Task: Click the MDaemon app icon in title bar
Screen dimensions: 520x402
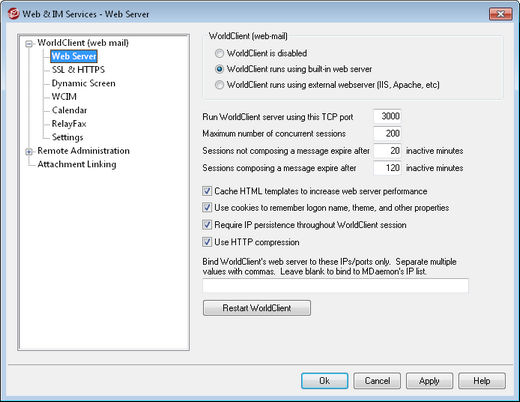Action: click(x=14, y=14)
